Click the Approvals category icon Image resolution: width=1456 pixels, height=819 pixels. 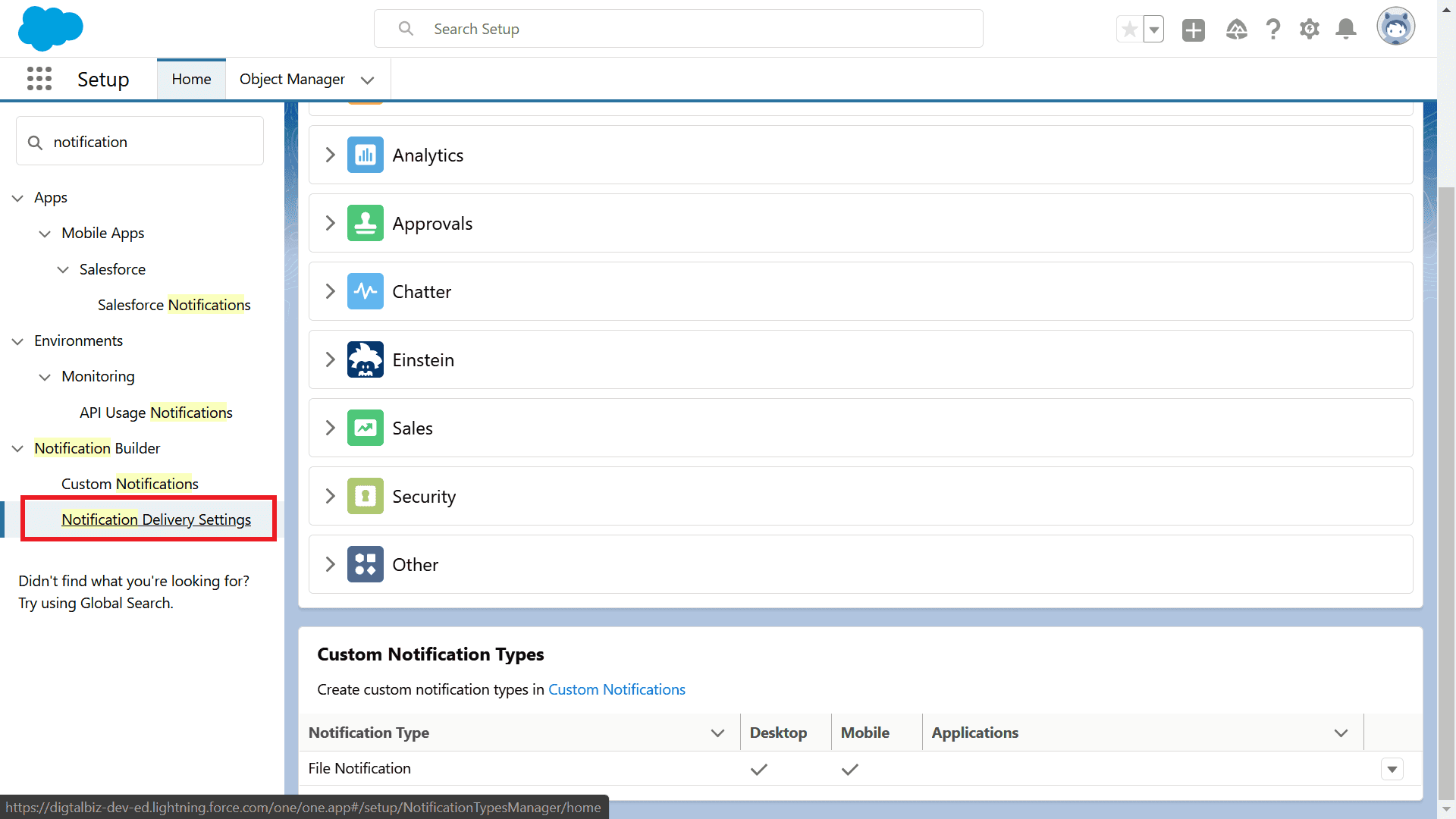(366, 223)
